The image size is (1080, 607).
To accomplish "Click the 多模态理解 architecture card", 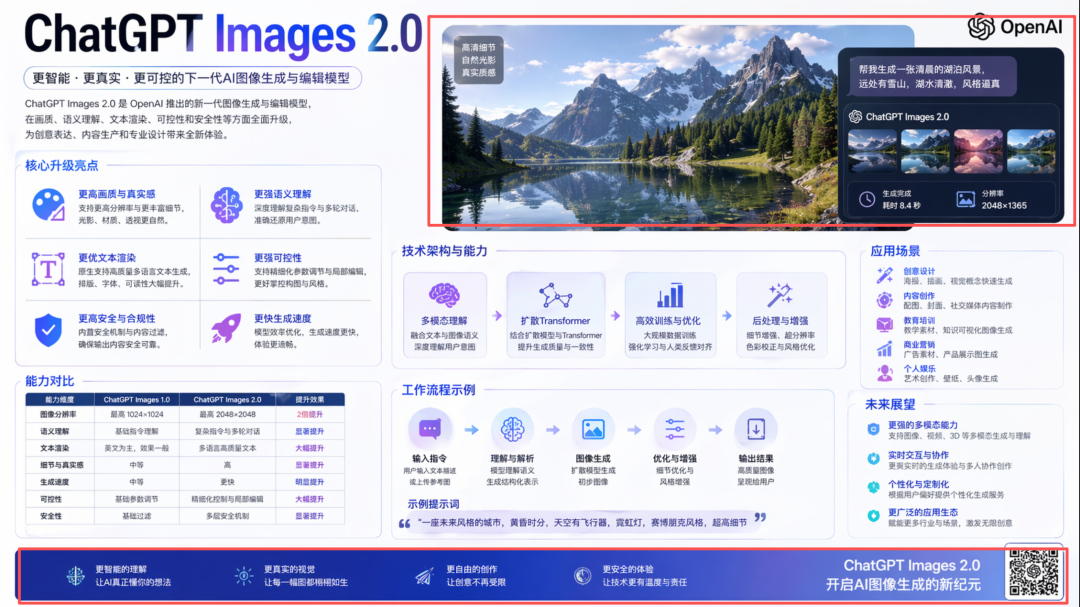I will point(444,314).
